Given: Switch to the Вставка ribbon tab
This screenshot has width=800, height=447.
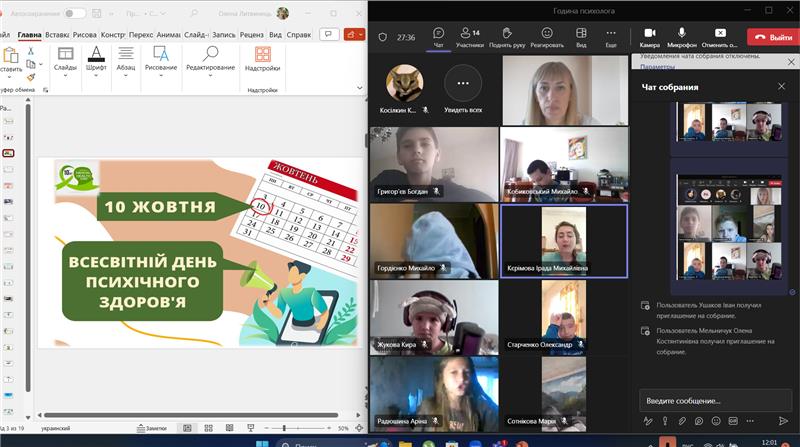Looking at the screenshot, I should pyautogui.click(x=57, y=34).
